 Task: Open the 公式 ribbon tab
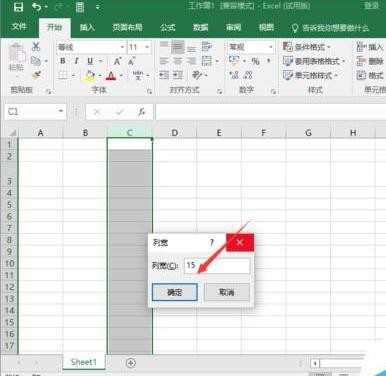(167, 28)
